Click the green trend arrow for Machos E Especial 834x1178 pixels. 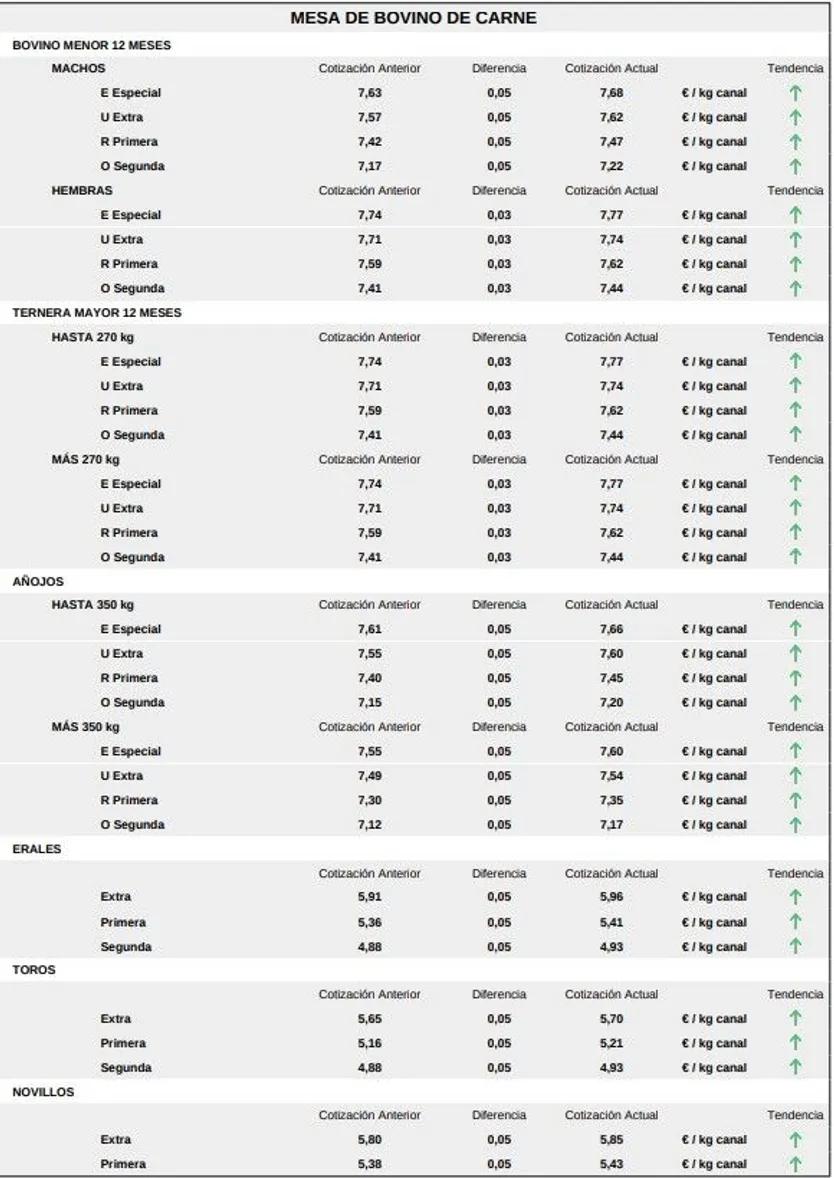795,93
